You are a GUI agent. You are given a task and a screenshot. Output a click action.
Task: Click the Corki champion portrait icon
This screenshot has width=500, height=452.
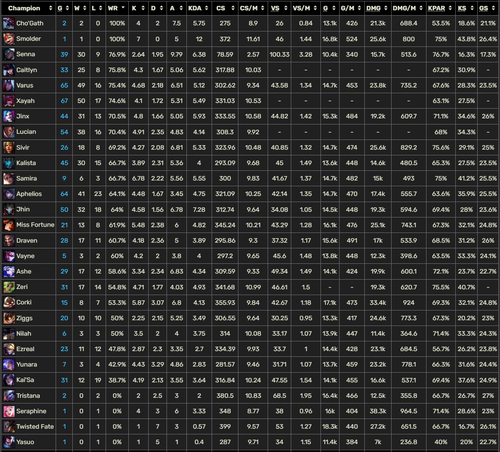[x=9, y=302]
